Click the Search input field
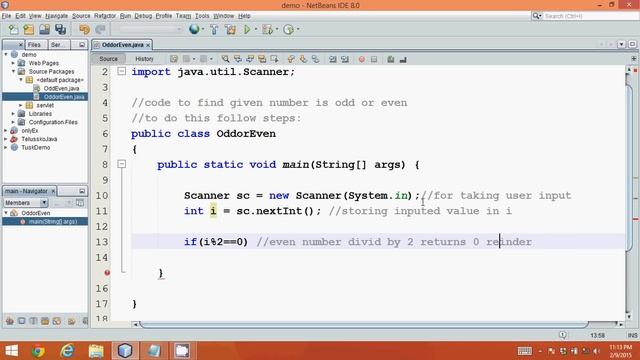 590,16
